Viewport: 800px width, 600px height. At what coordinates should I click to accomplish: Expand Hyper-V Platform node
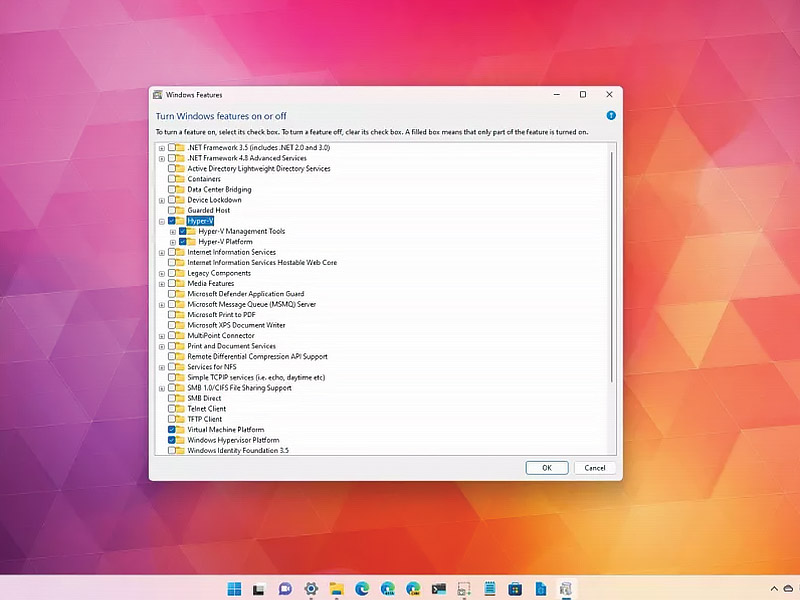[x=173, y=242]
